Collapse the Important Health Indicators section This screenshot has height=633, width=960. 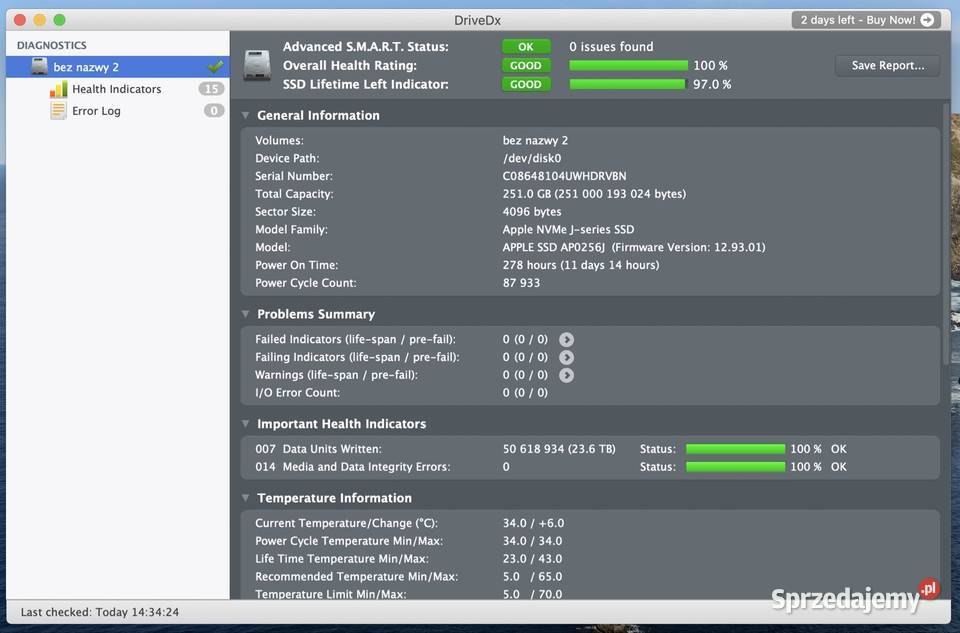pyautogui.click(x=246, y=424)
